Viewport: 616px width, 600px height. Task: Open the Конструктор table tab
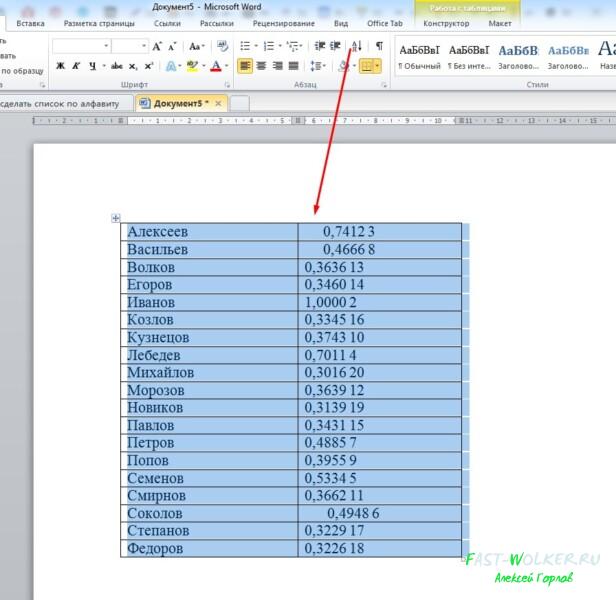coord(446,24)
